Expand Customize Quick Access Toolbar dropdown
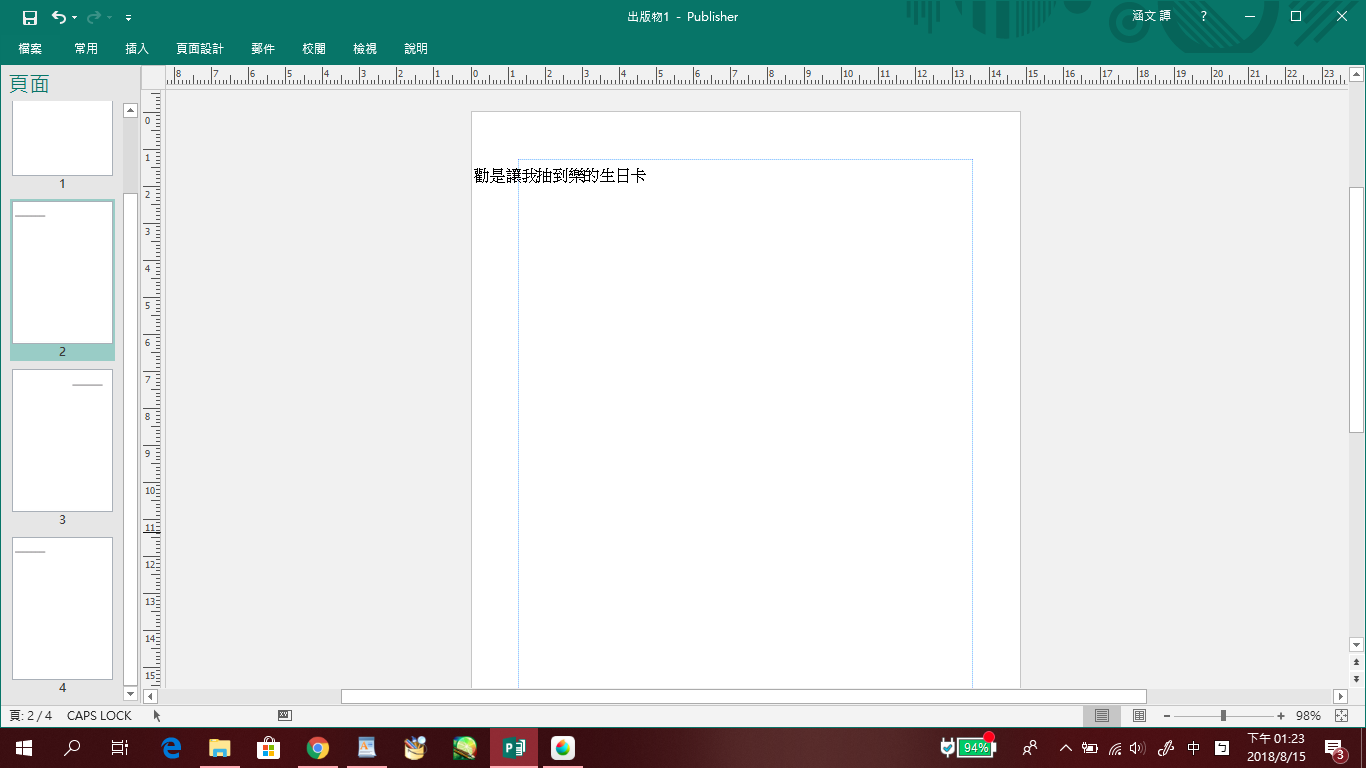 pyautogui.click(x=128, y=18)
